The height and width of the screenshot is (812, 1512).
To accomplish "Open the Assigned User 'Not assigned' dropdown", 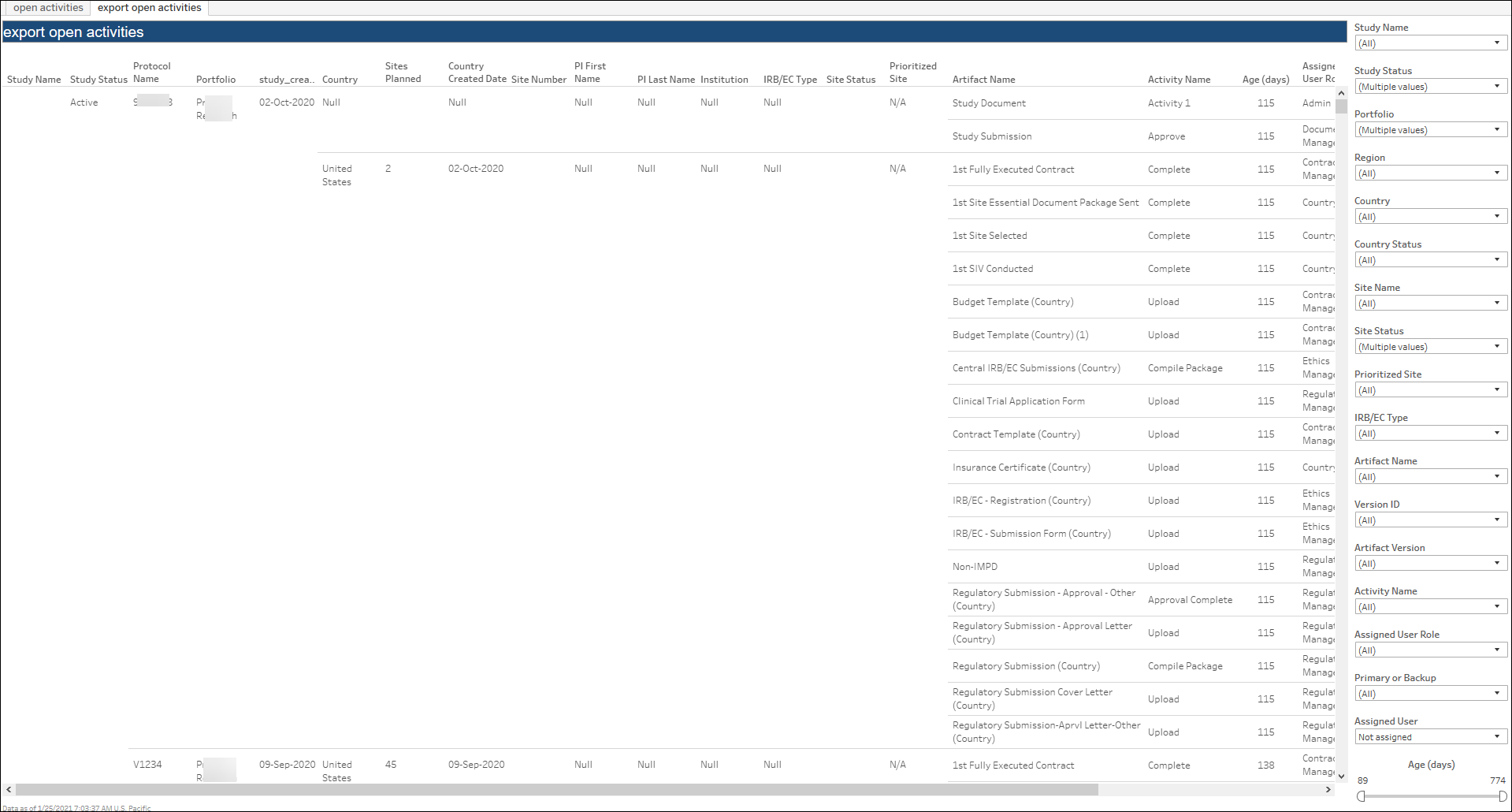I will tap(1431, 737).
